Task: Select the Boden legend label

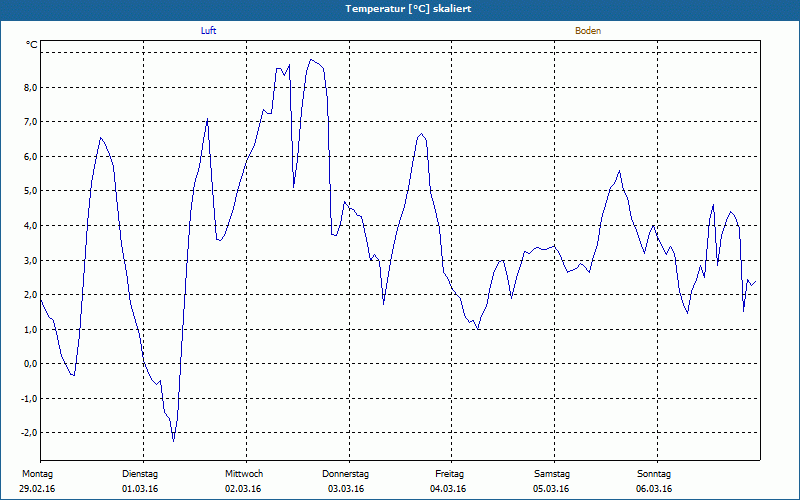Action: [x=588, y=31]
